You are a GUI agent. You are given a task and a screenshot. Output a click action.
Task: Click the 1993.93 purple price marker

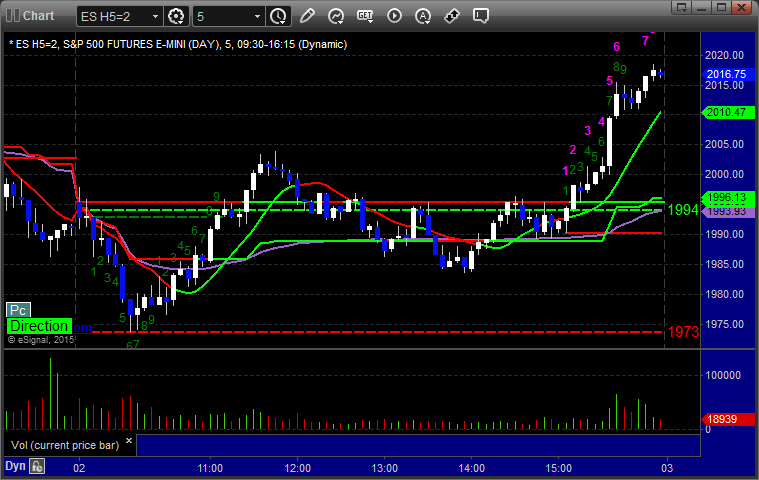727,211
